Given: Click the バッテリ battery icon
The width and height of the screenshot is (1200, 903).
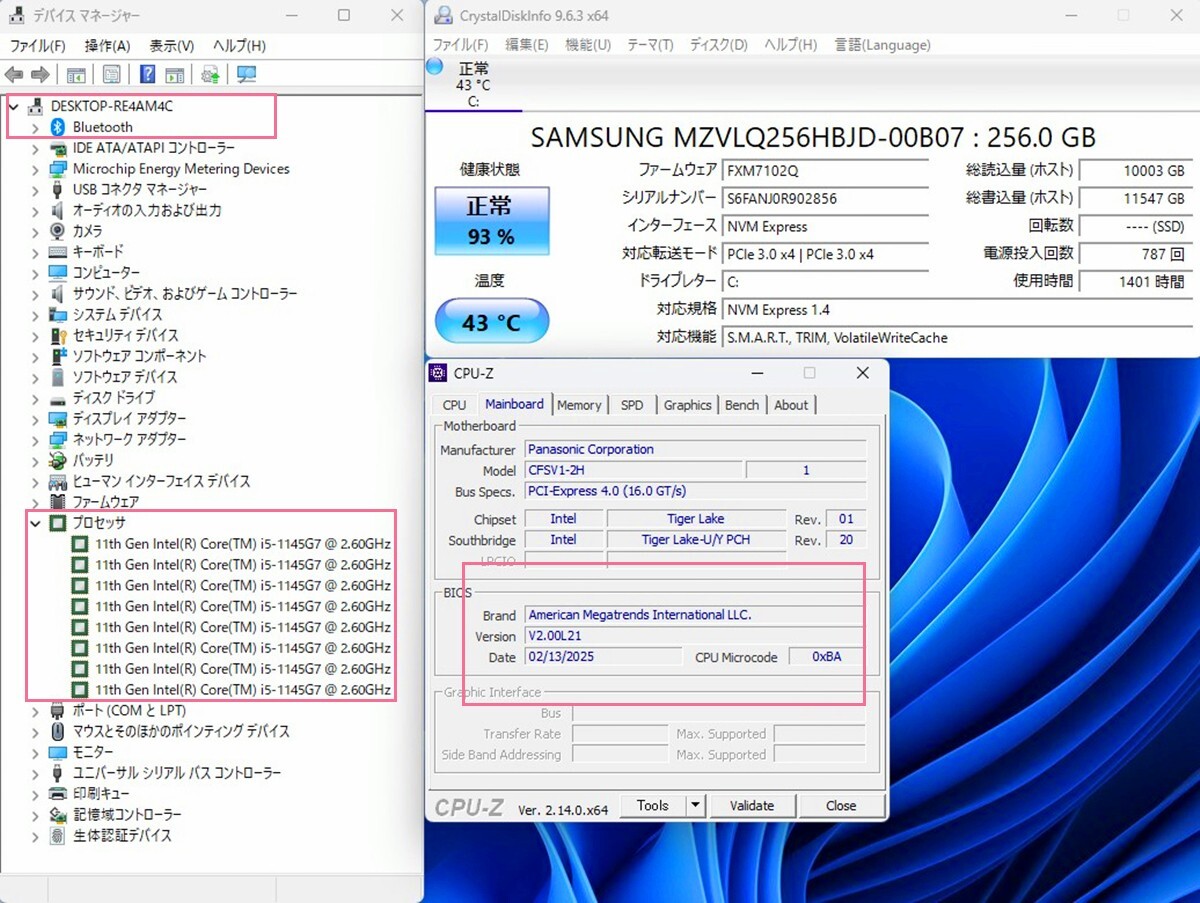Looking at the screenshot, I should click(58, 460).
